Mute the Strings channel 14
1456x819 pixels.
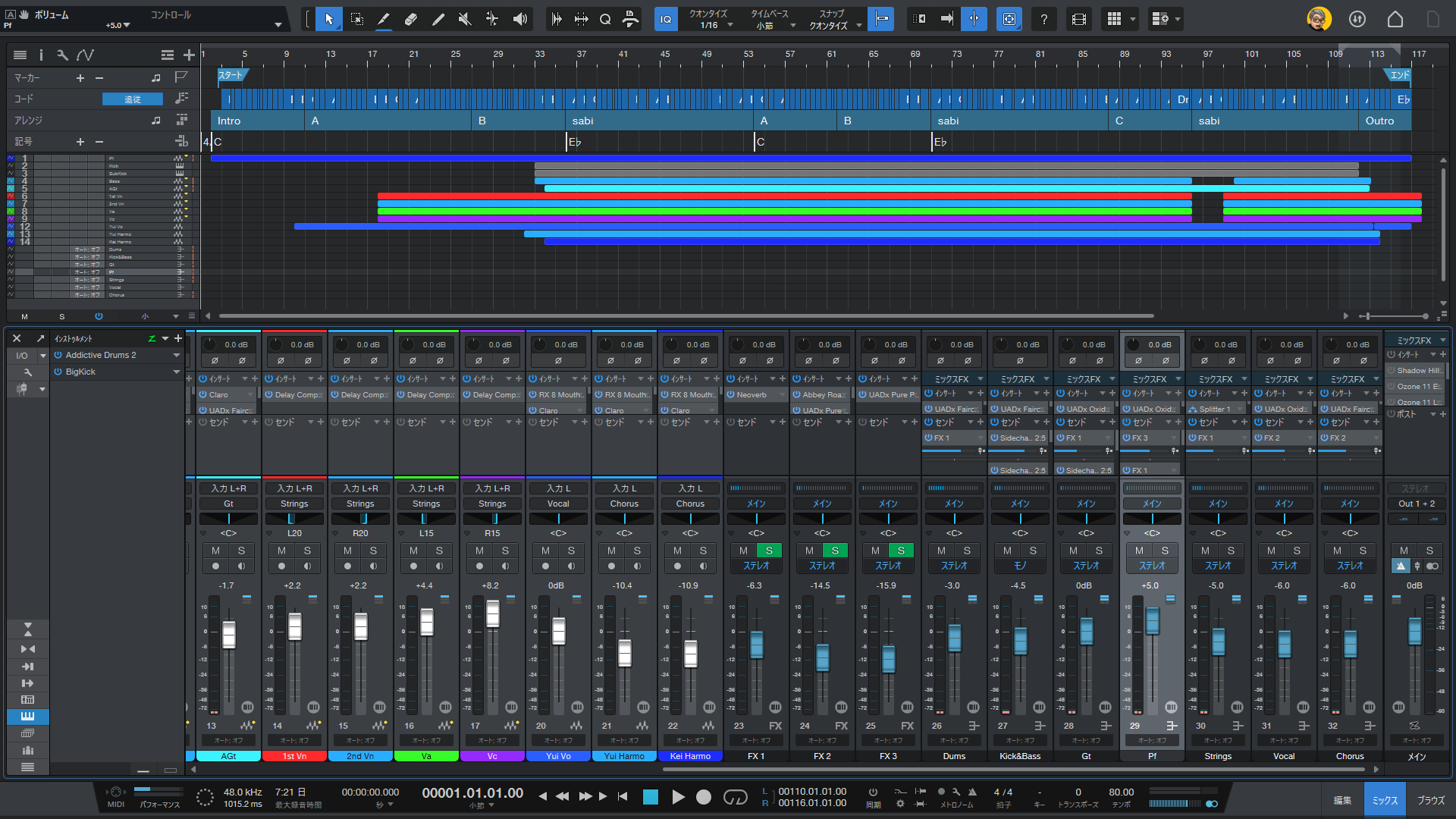click(281, 551)
